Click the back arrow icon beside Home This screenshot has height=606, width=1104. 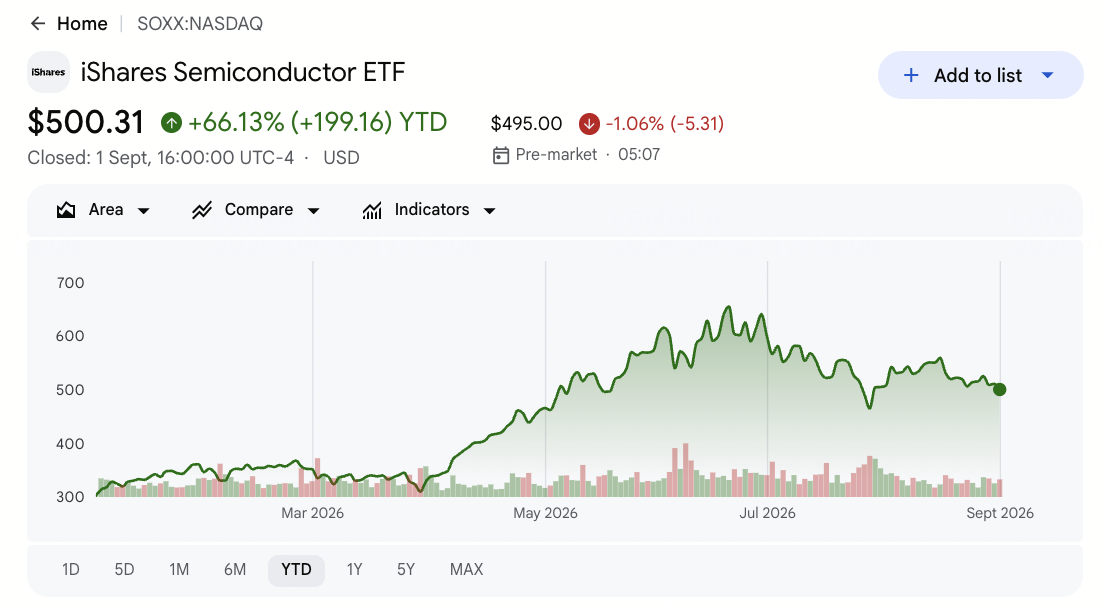click(x=38, y=24)
